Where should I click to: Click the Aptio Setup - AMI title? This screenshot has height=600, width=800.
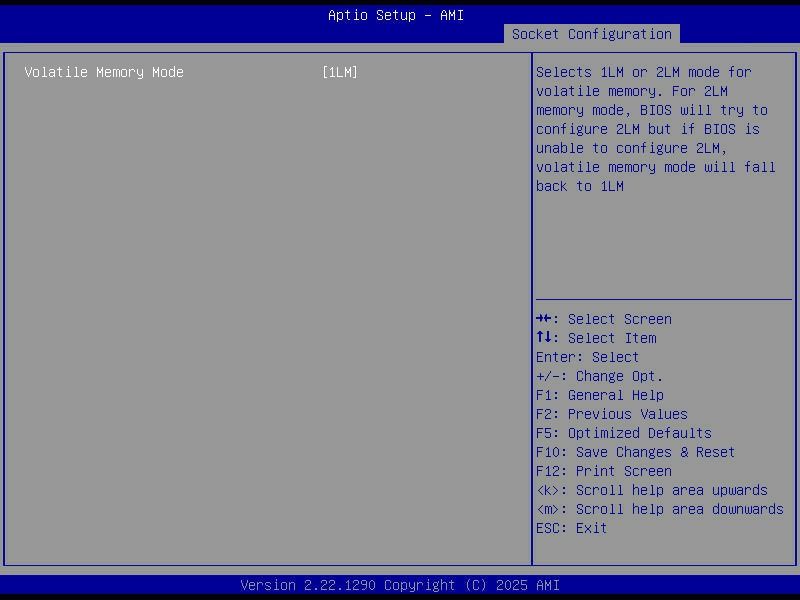pos(396,15)
